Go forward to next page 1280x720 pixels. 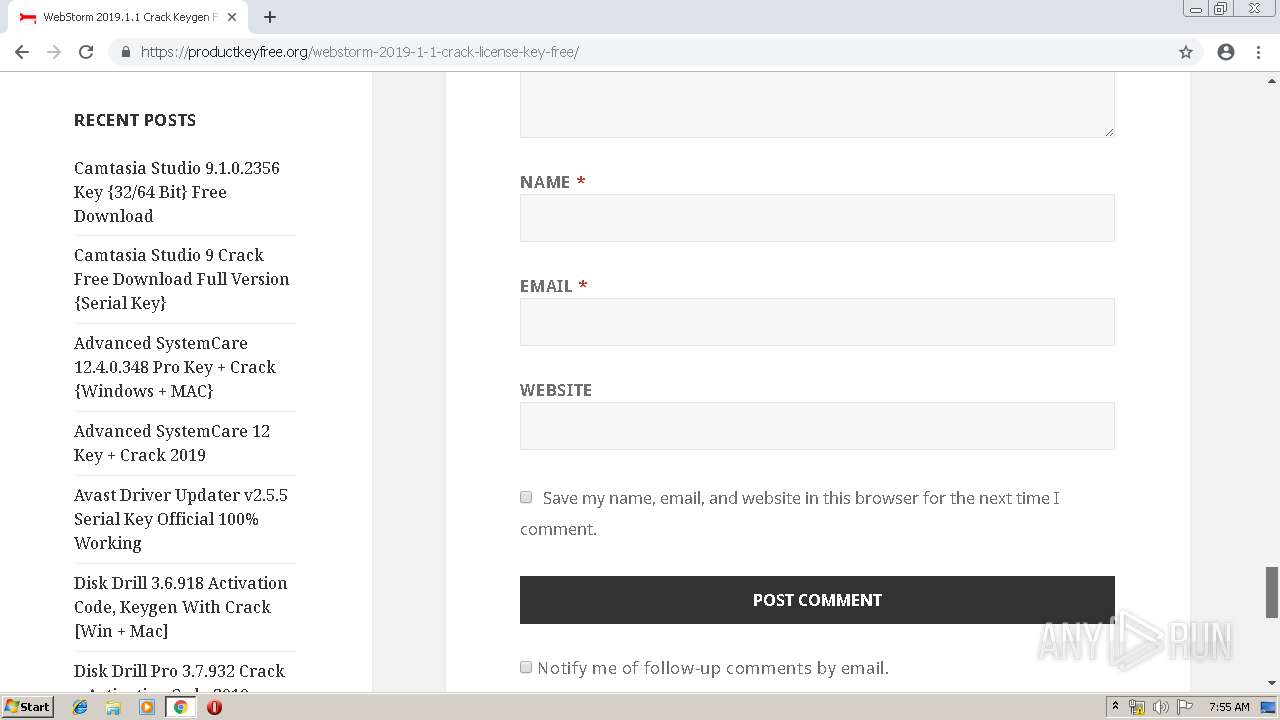tap(54, 52)
